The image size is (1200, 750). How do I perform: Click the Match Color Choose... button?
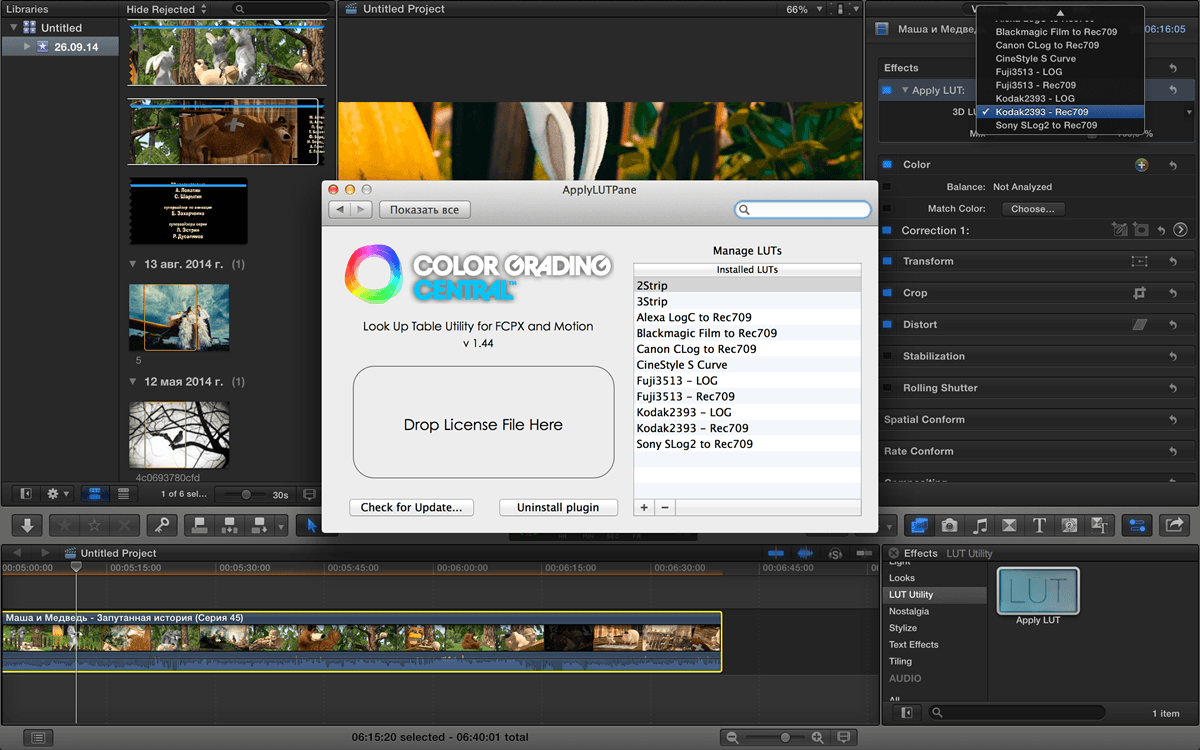point(1033,209)
